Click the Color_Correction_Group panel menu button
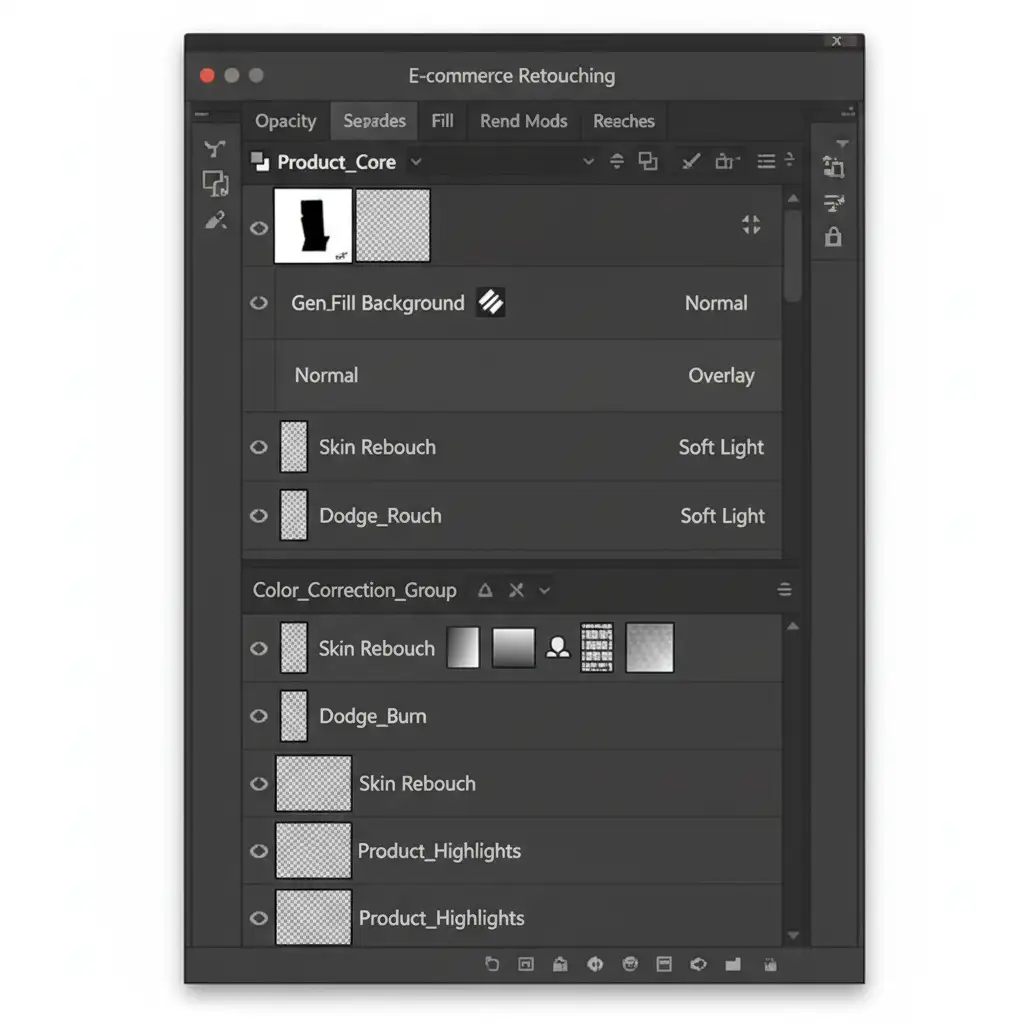 785,590
